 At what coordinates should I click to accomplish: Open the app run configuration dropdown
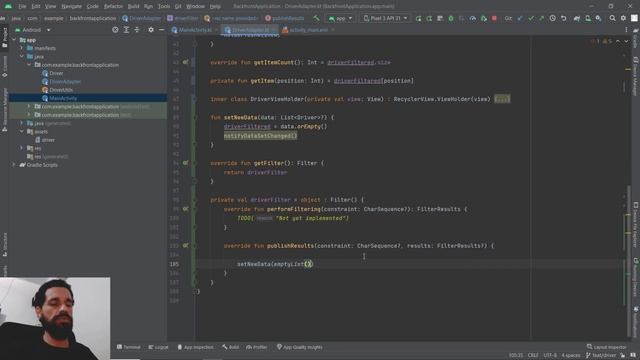340,18
